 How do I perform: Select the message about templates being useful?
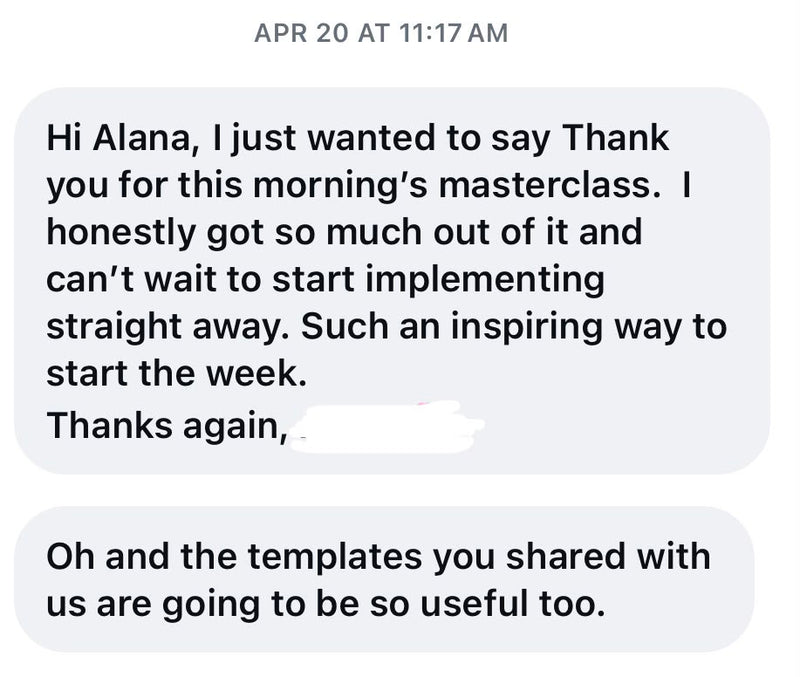click(x=384, y=579)
